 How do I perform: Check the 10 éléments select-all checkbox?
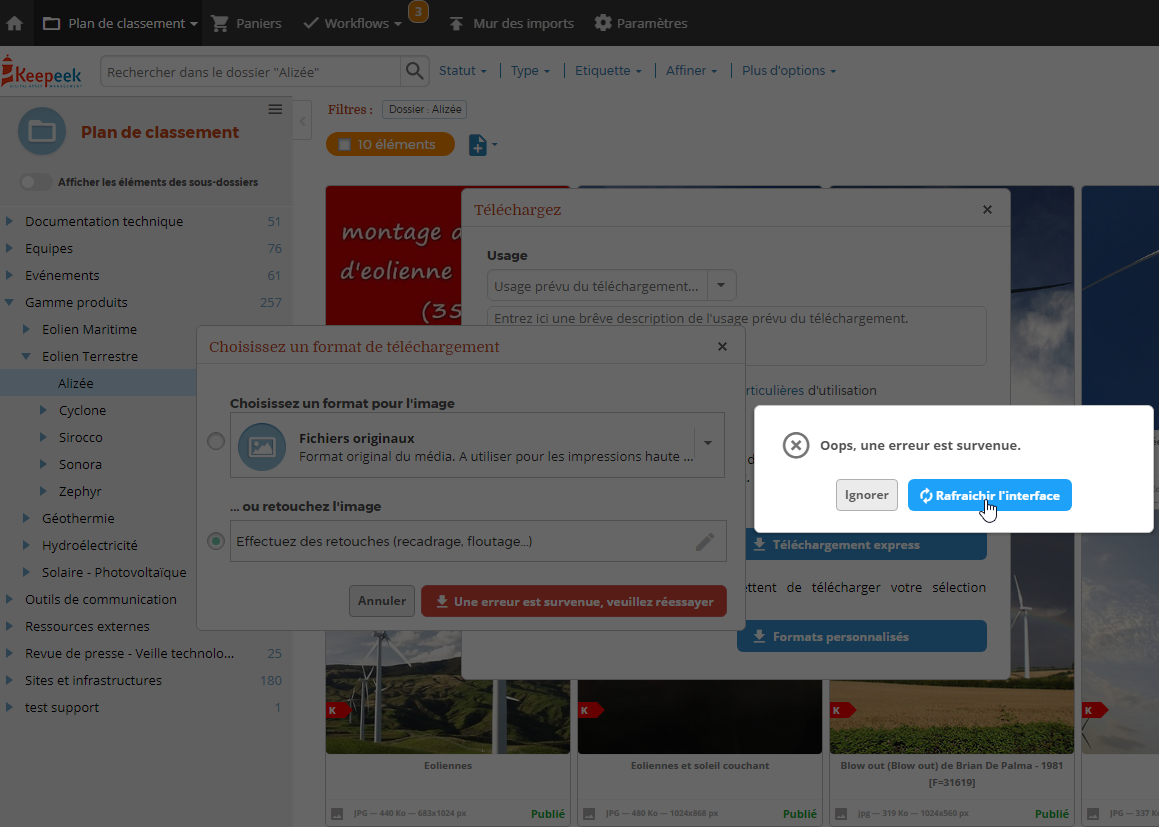click(344, 145)
